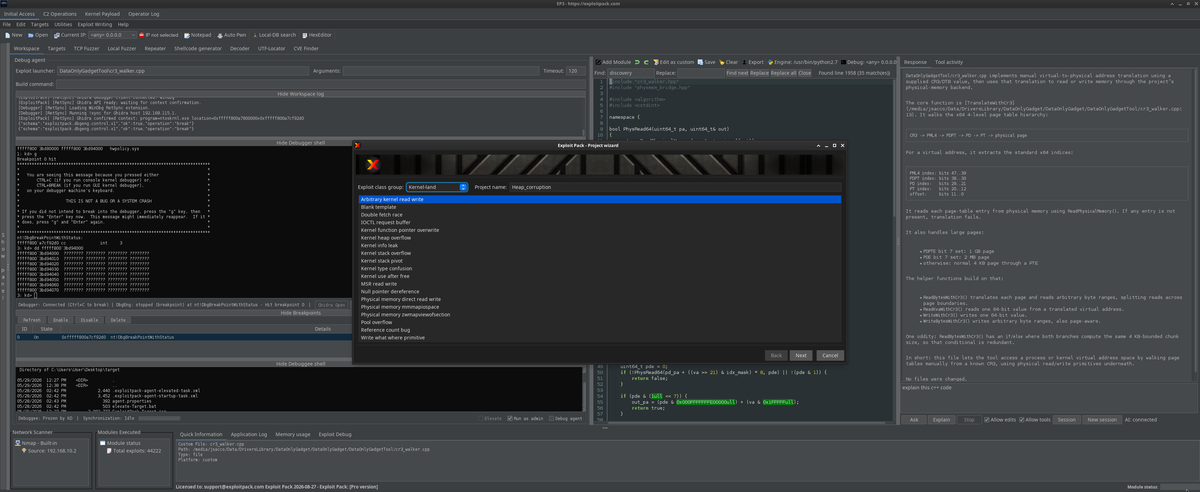Switch to the TCP Fuzzer tab

[x=86, y=48]
